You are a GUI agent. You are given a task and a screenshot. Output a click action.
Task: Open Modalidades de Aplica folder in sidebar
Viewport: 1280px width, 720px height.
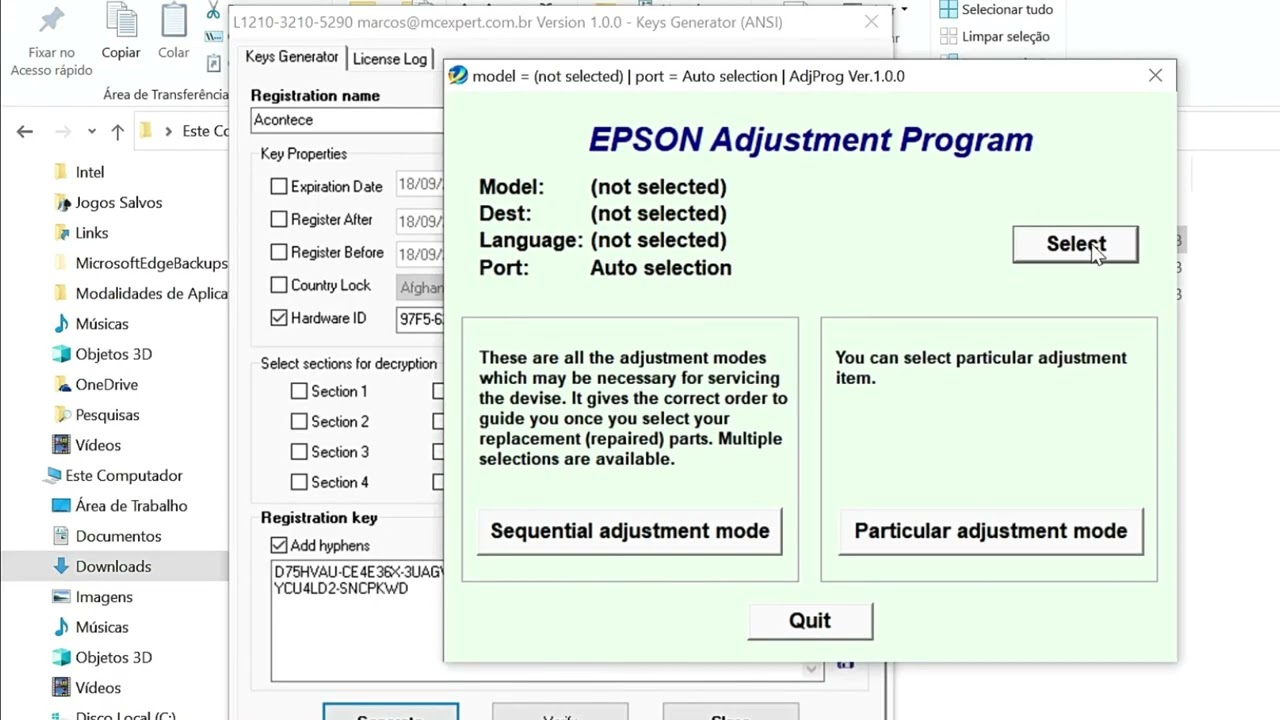pyautogui.click(x=152, y=293)
